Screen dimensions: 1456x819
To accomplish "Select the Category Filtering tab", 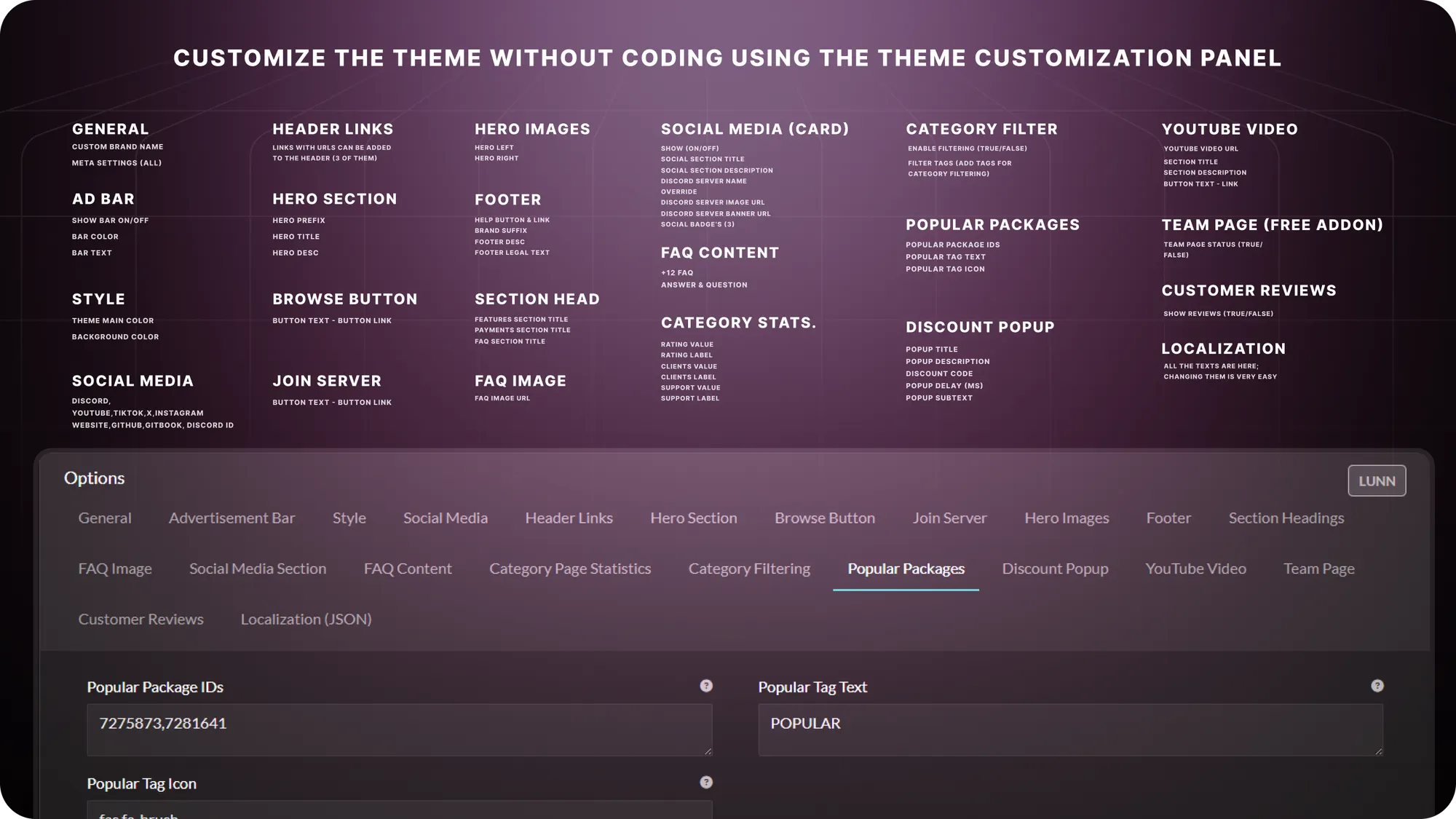I will (x=749, y=569).
